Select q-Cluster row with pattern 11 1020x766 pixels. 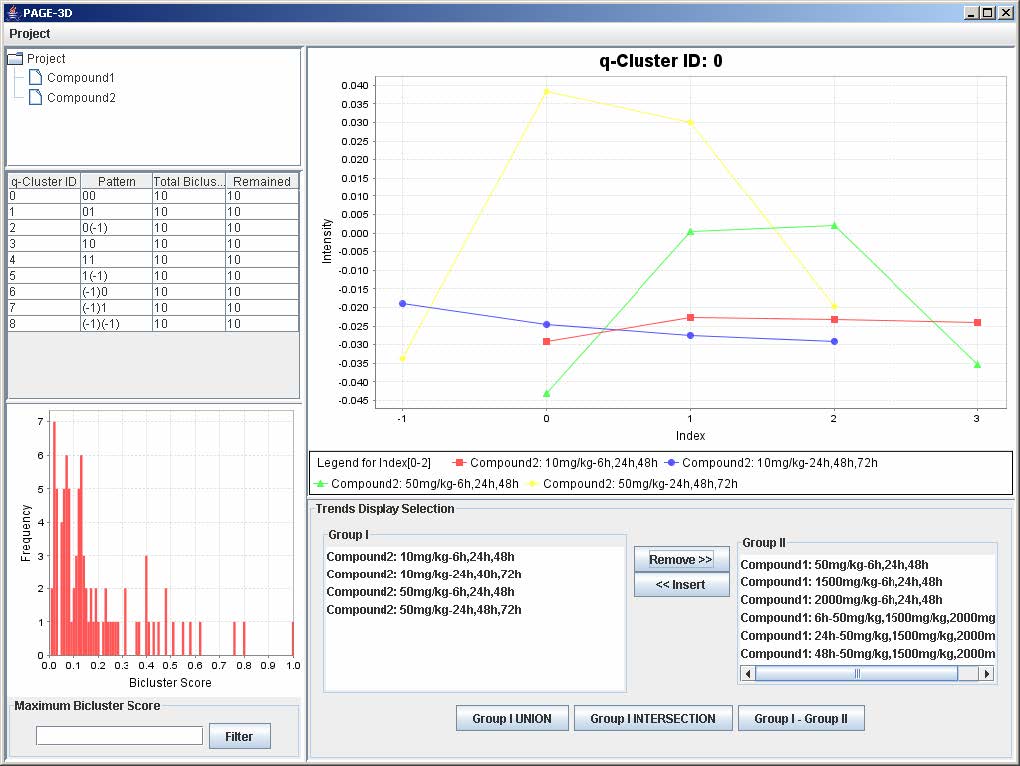pos(154,259)
